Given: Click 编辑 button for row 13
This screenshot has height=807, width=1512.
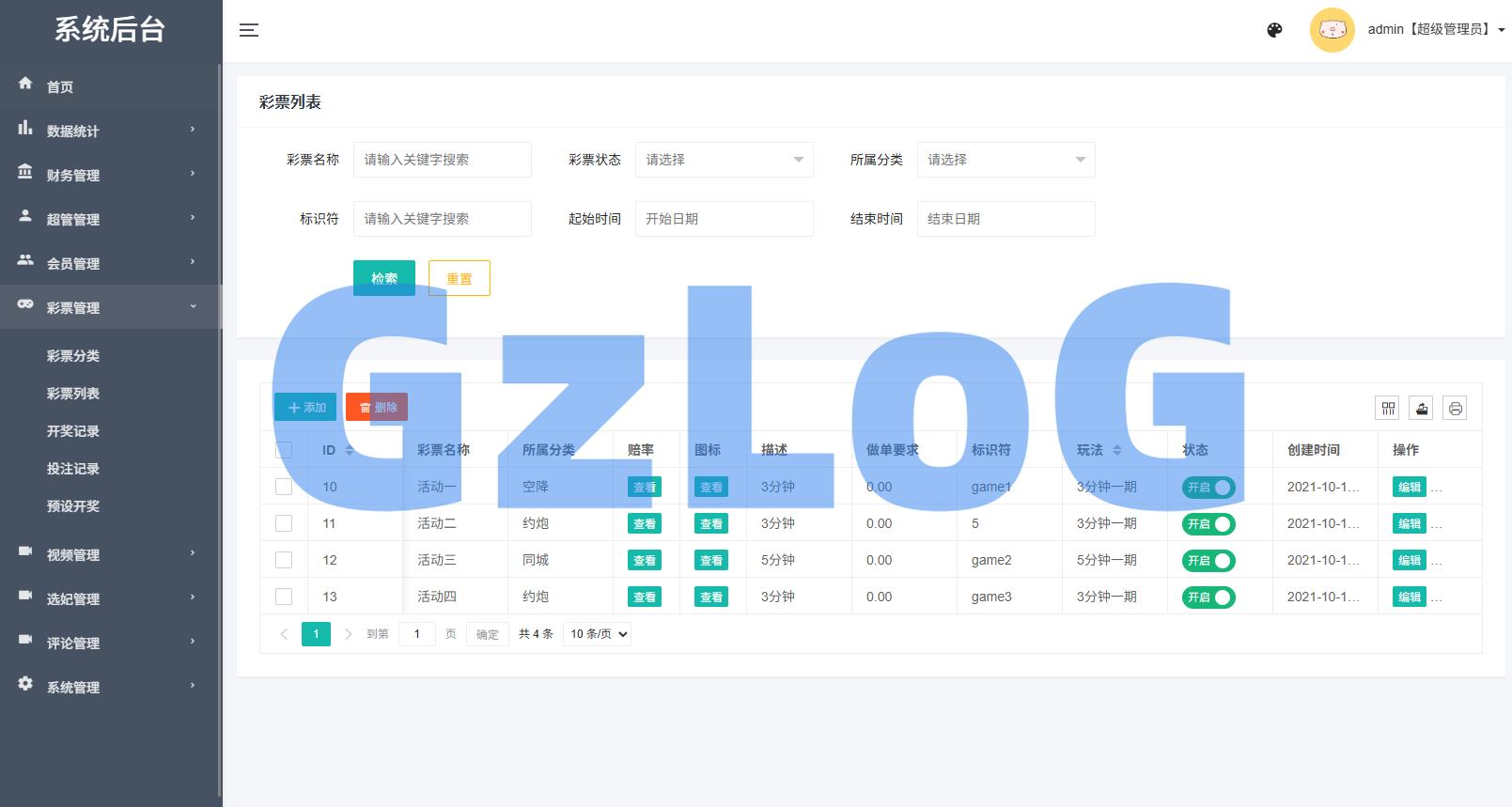Looking at the screenshot, I should pyautogui.click(x=1409, y=597).
